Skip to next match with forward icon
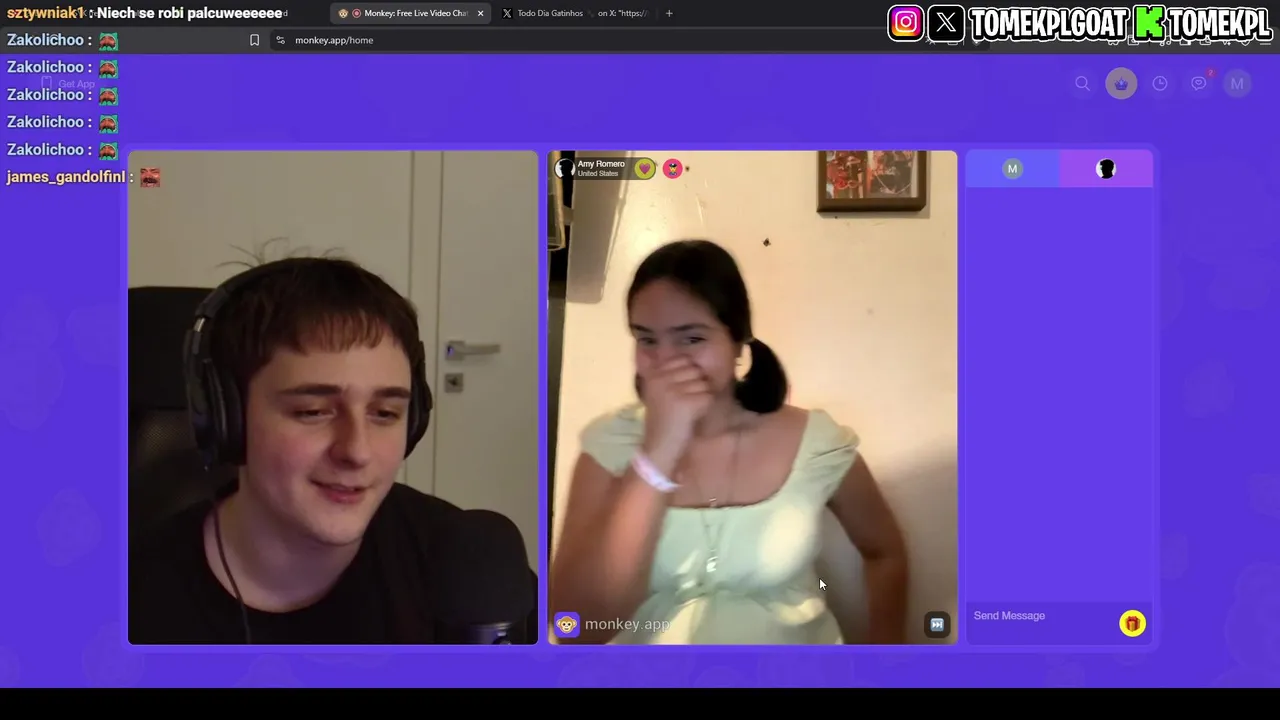Image resolution: width=1280 pixels, height=720 pixels. point(937,624)
